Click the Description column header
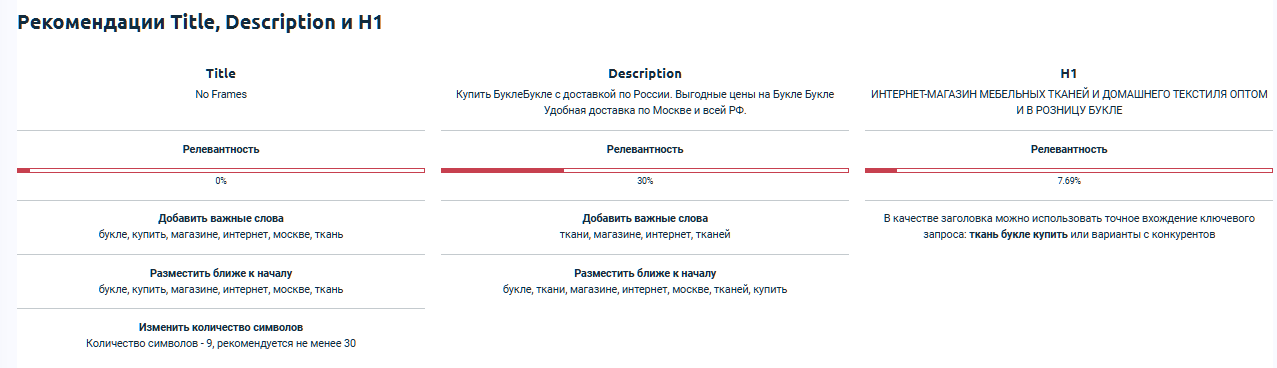 pos(645,73)
